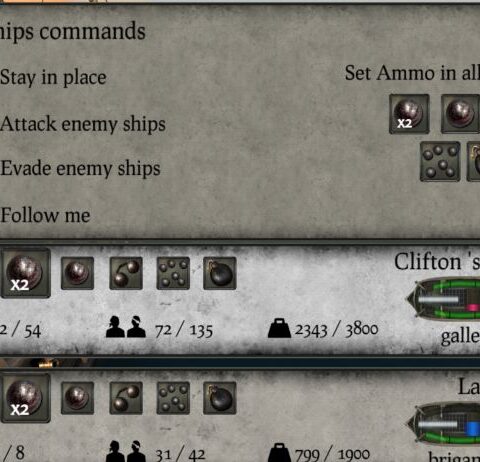Viewport: 480px width, 462px height.
Task: Click the galleon crew count 72 / 135
Action: 184,331
